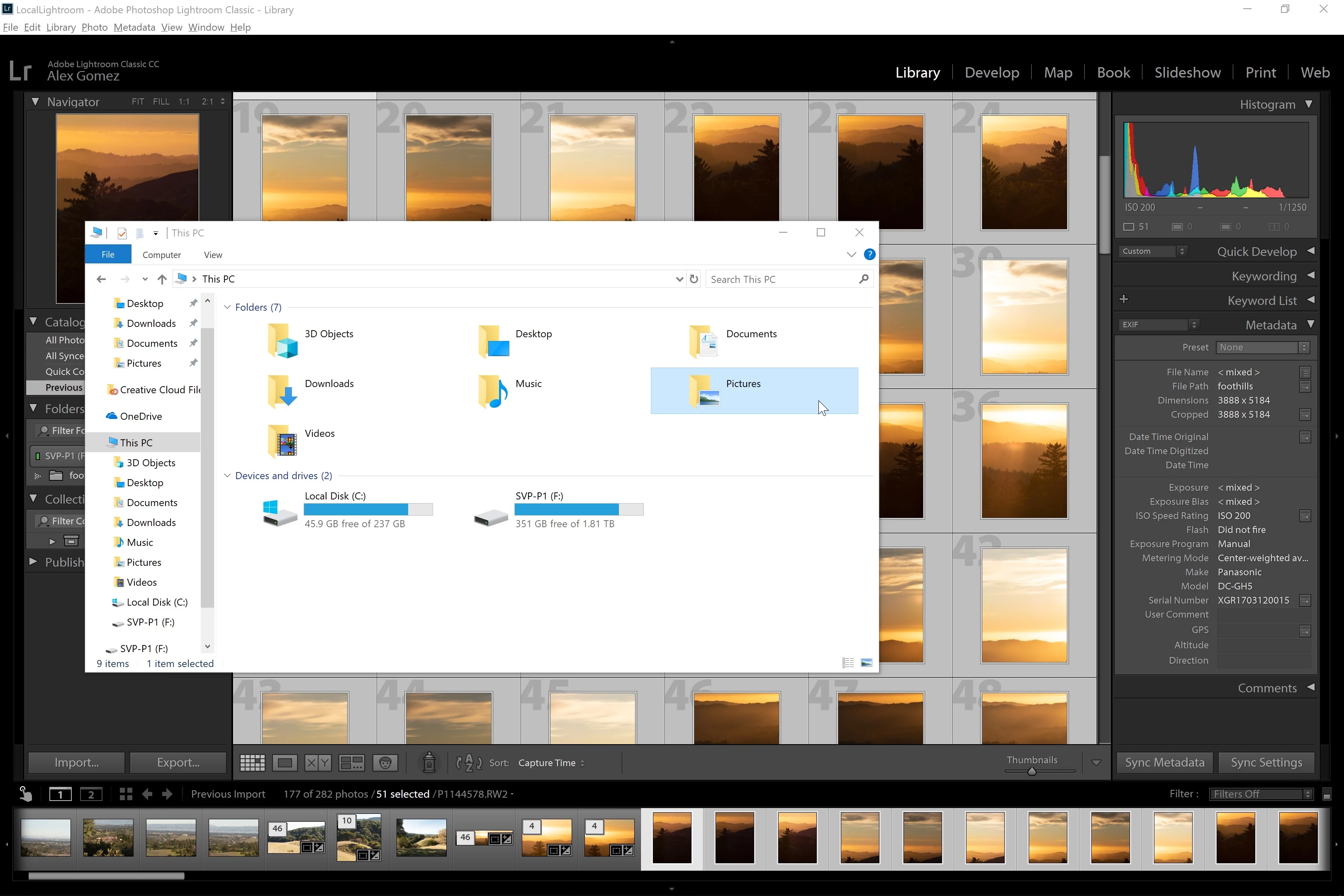Toggle main window display button 1
This screenshot has height=896, width=1344.
click(60, 794)
